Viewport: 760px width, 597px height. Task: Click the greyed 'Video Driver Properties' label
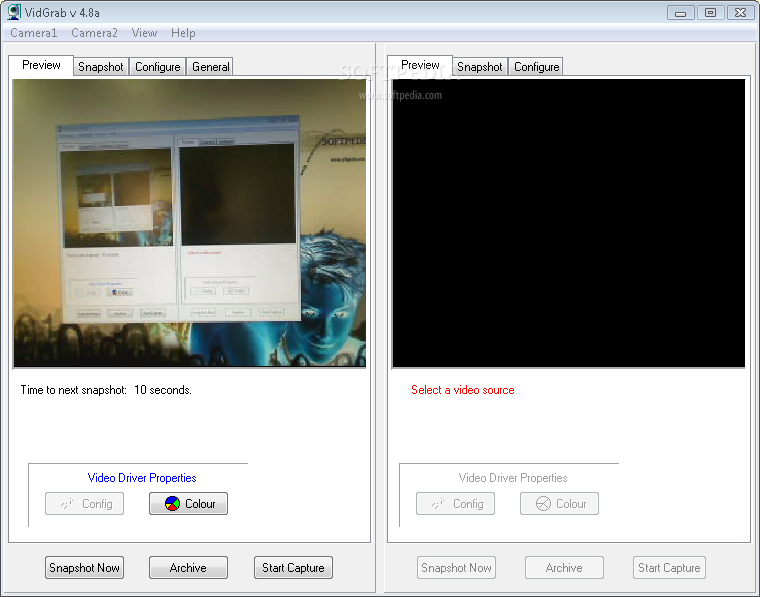pos(513,478)
